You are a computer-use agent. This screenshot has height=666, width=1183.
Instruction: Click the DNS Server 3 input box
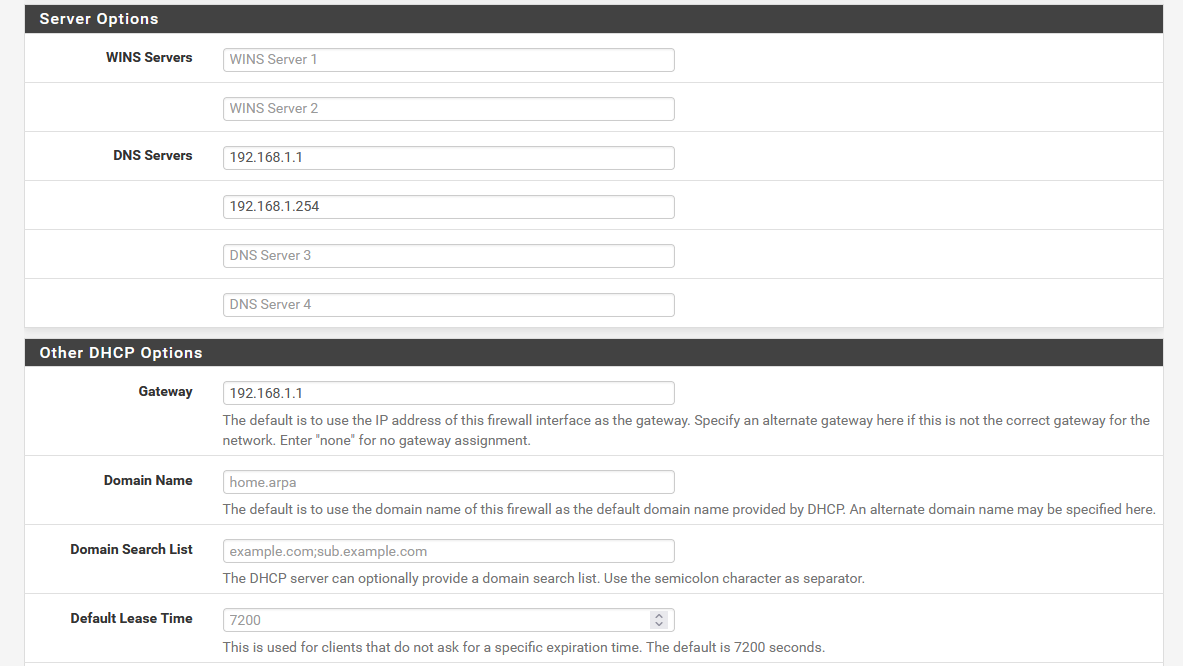(448, 256)
